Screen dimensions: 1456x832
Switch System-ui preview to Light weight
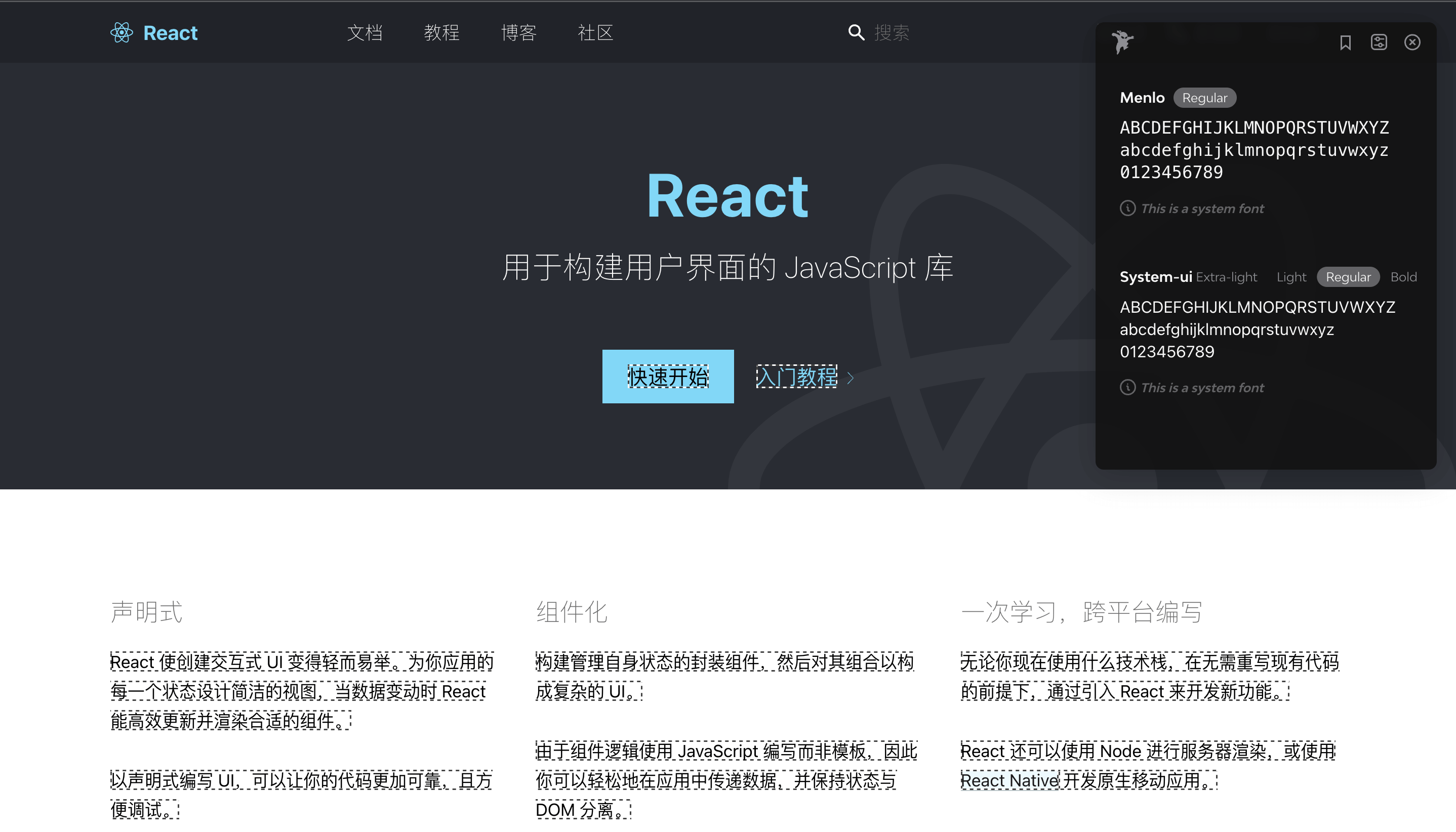pyautogui.click(x=1291, y=277)
